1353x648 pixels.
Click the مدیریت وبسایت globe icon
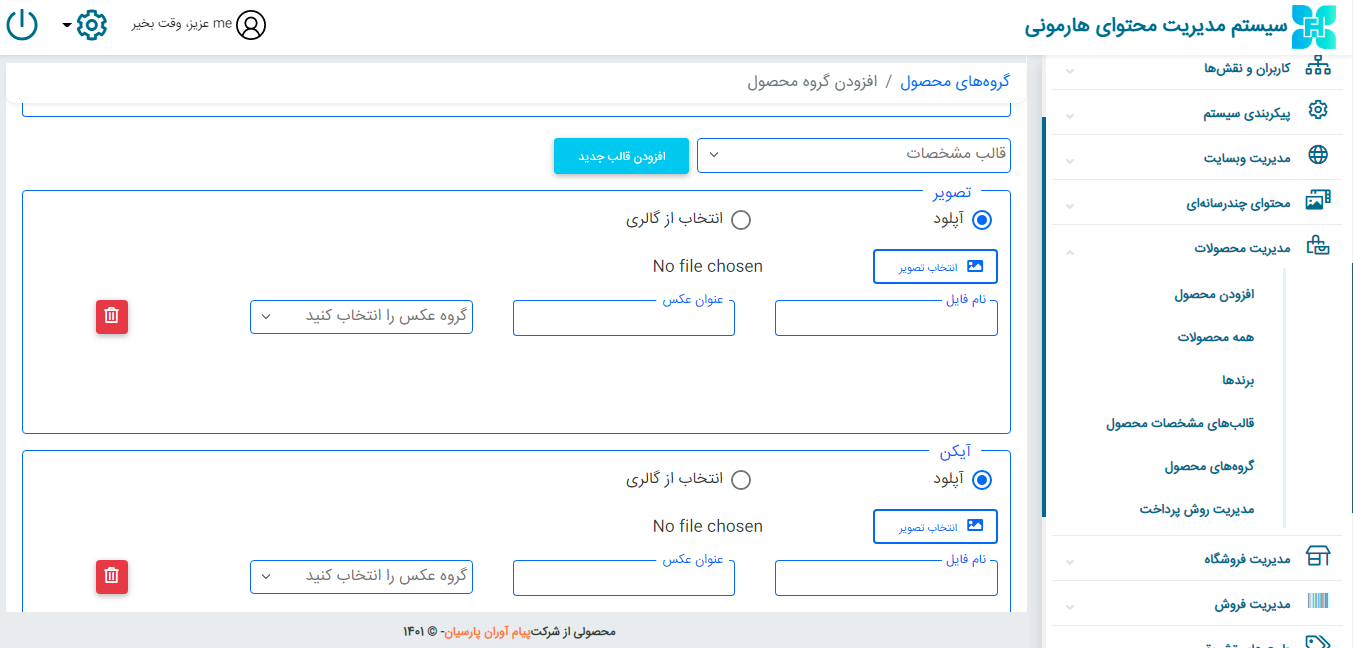[1318, 155]
